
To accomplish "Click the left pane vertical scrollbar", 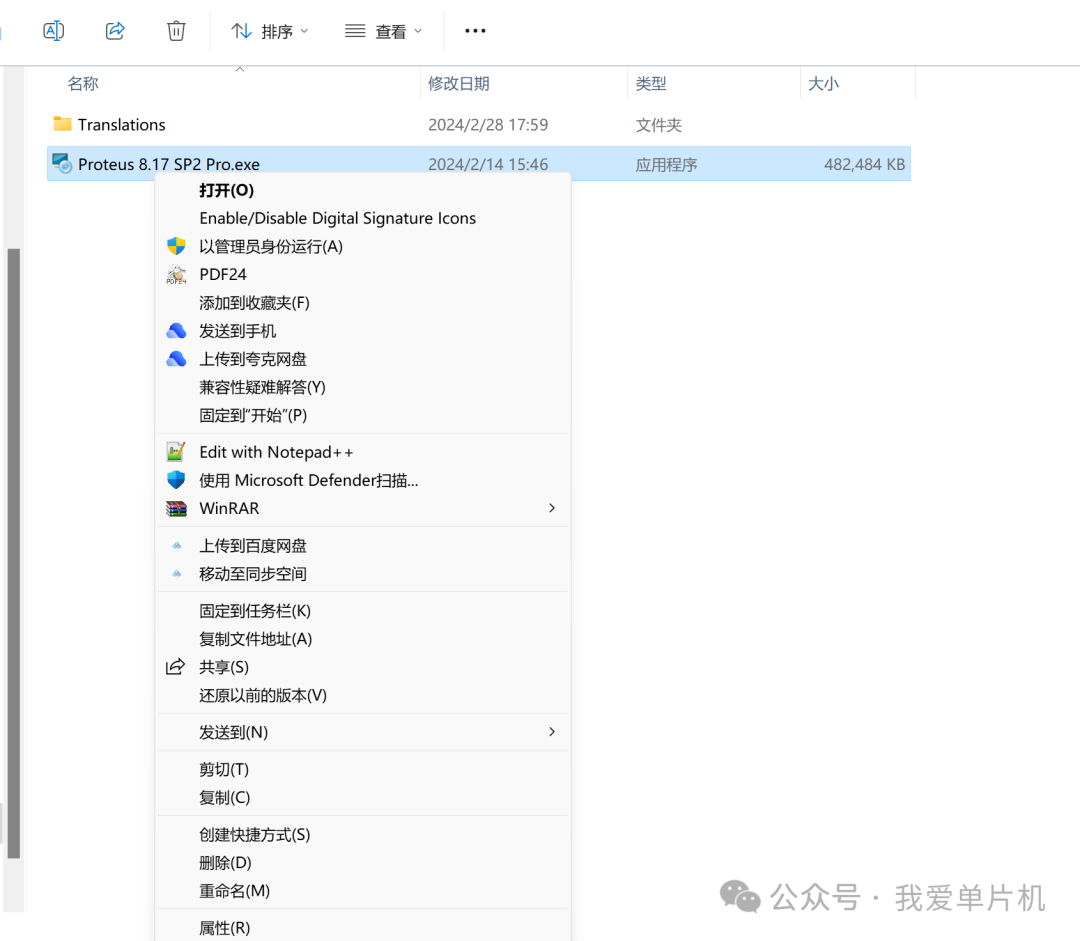I will pyautogui.click(x=13, y=553).
